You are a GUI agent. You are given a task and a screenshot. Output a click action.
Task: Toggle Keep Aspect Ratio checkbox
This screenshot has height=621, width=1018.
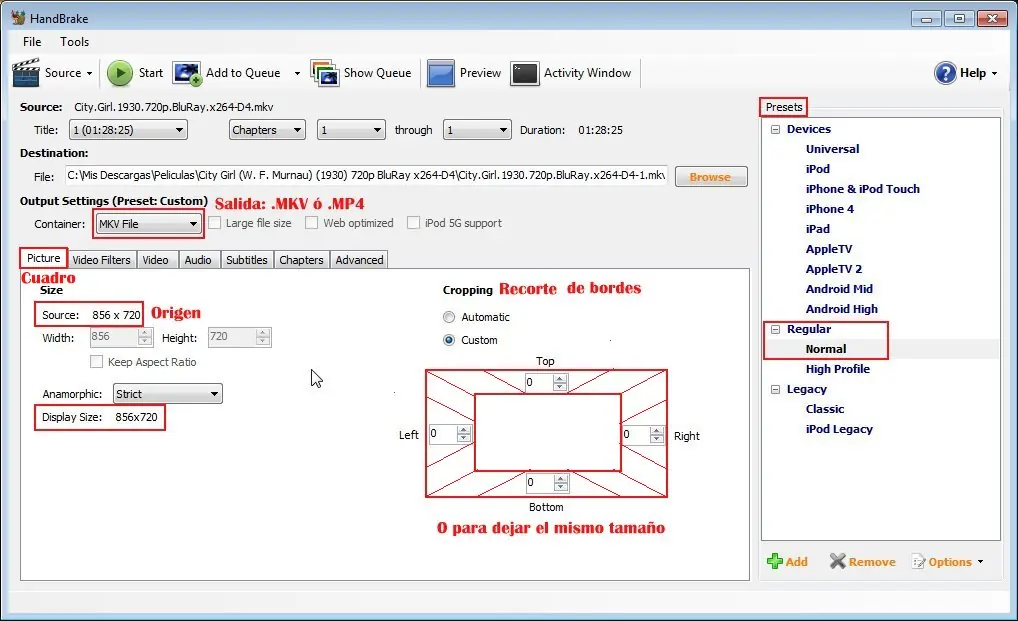coord(96,362)
